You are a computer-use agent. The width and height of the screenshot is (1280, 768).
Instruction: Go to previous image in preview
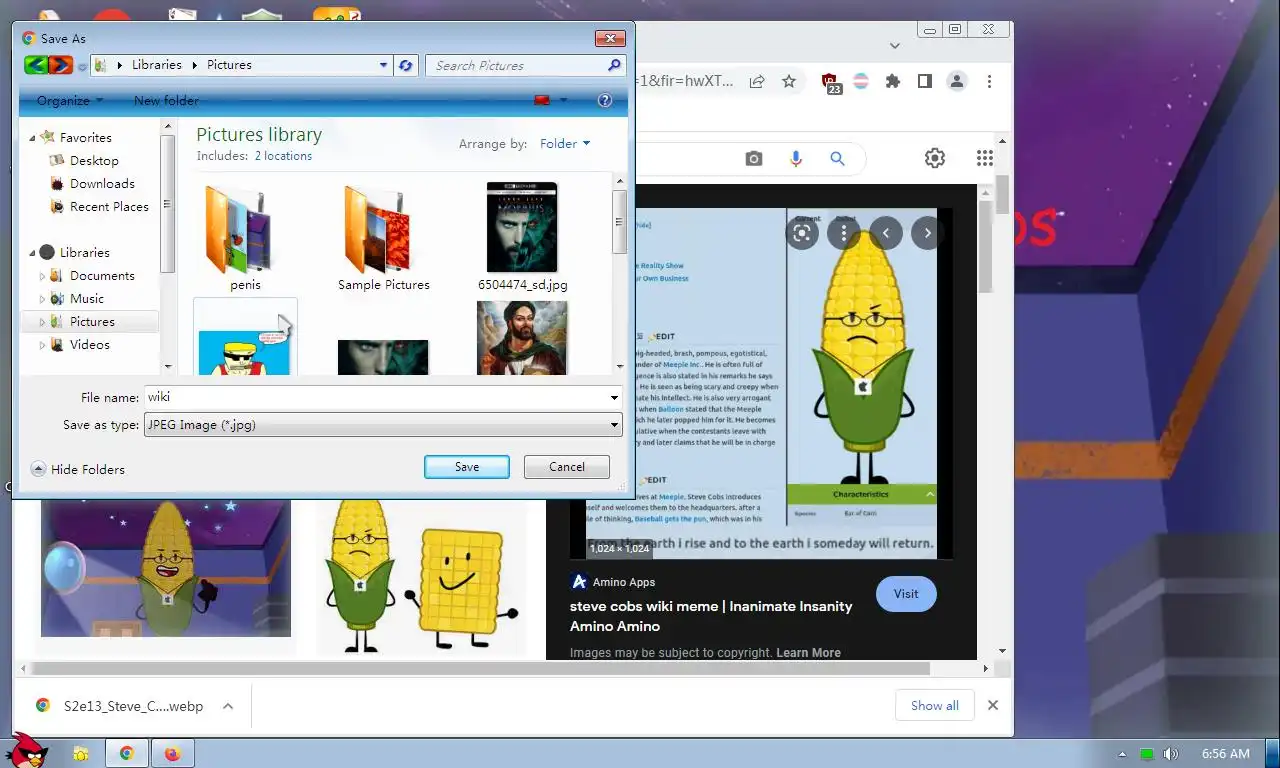[x=886, y=233]
